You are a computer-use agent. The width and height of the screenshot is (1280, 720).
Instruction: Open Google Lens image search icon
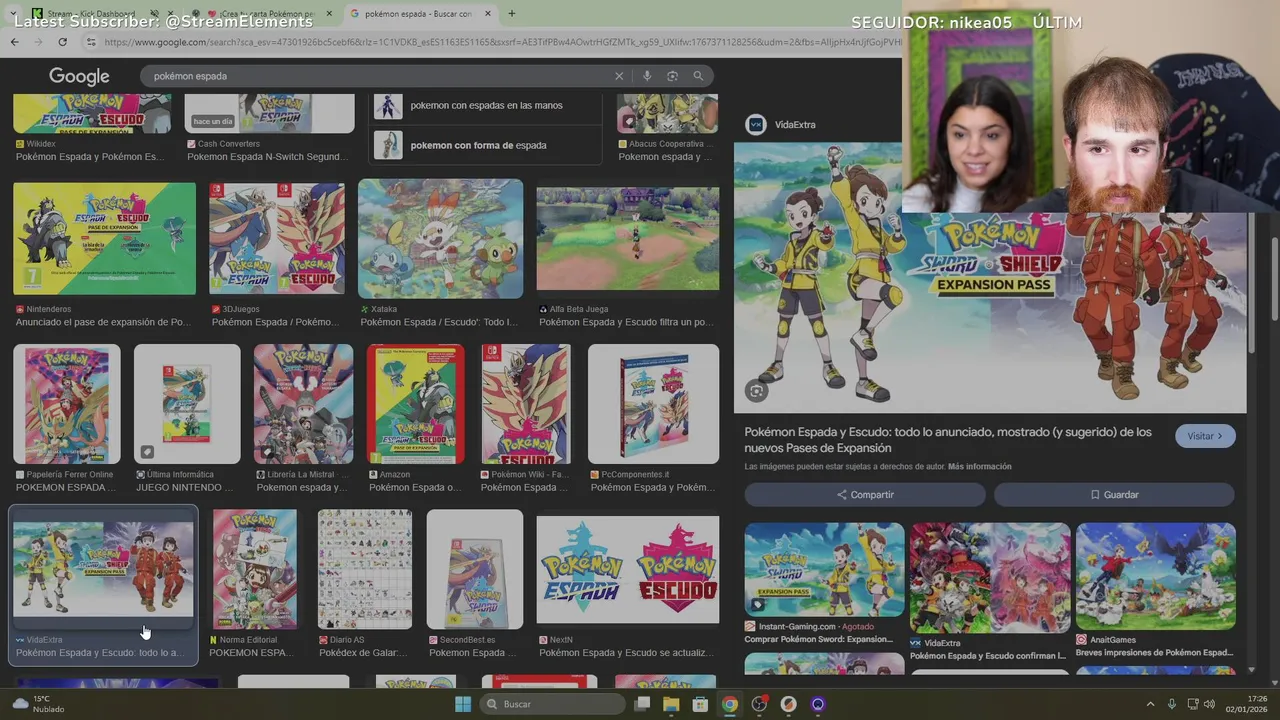click(x=672, y=76)
